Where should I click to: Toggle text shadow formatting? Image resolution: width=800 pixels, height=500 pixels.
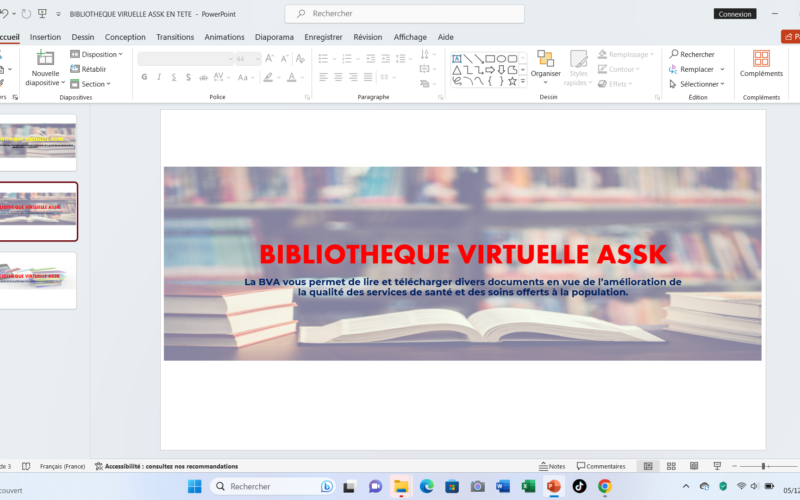[188, 77]
